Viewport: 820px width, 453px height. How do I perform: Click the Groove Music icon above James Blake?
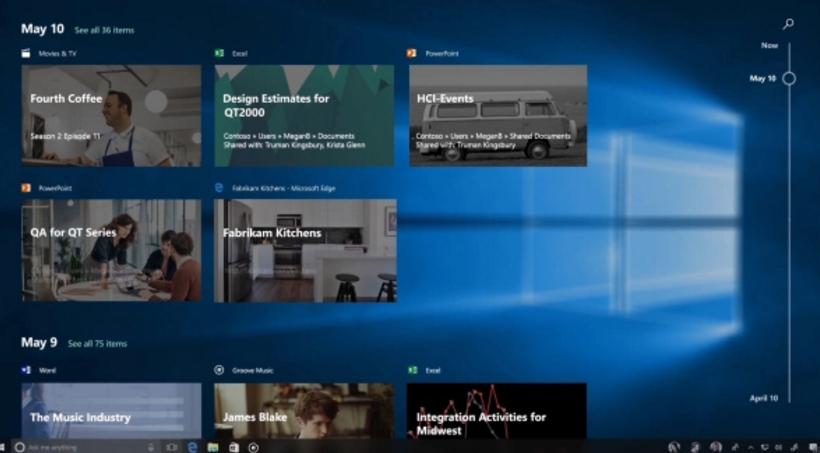219,370
